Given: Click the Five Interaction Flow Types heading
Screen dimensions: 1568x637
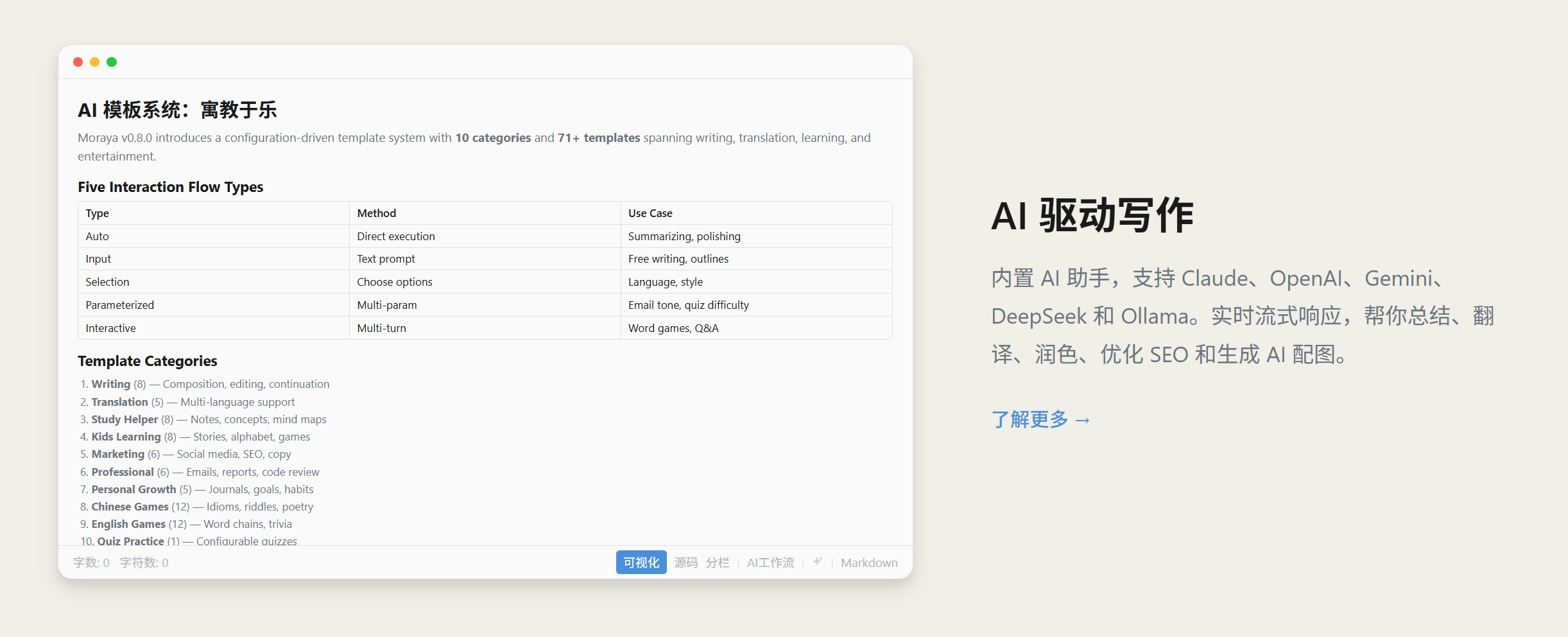Looking at the screenshot, I should pos(171,187).
